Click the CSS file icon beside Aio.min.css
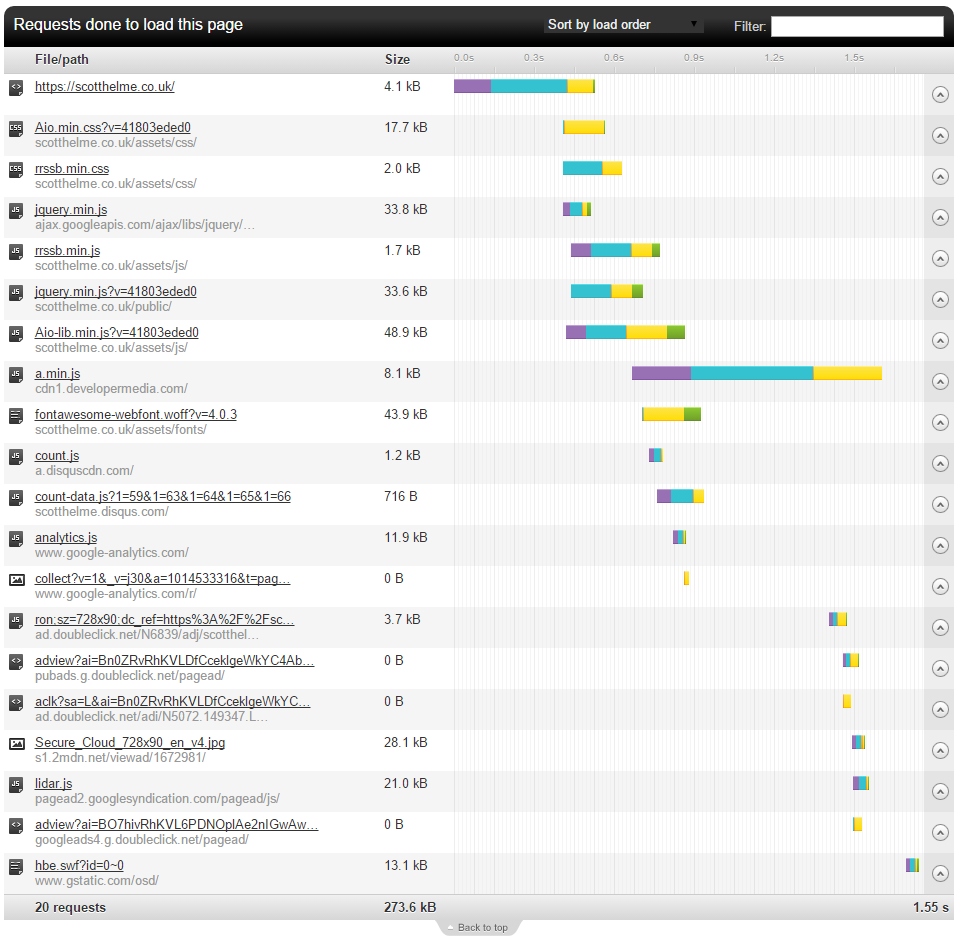Image resolution: width=961 pixels, height=945 pixels. tap(16, 128)
